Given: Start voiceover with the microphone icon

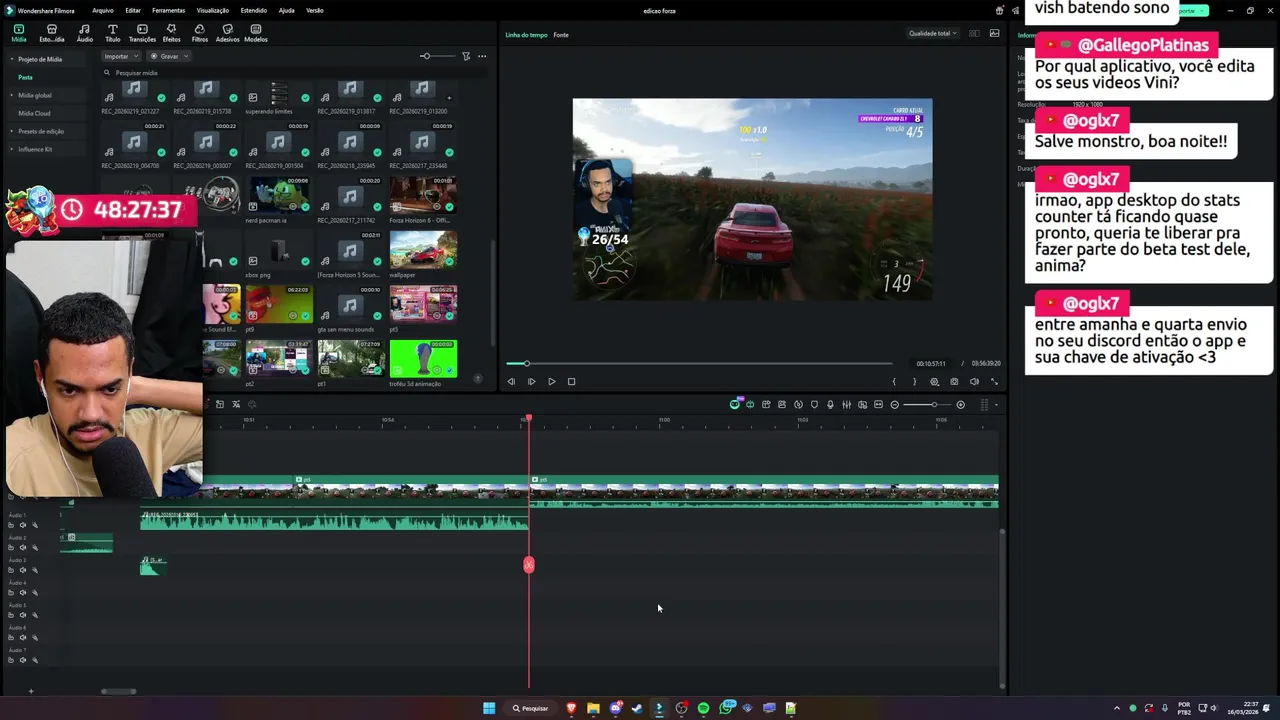Looking at the screenshot, I should click(830, 404).
